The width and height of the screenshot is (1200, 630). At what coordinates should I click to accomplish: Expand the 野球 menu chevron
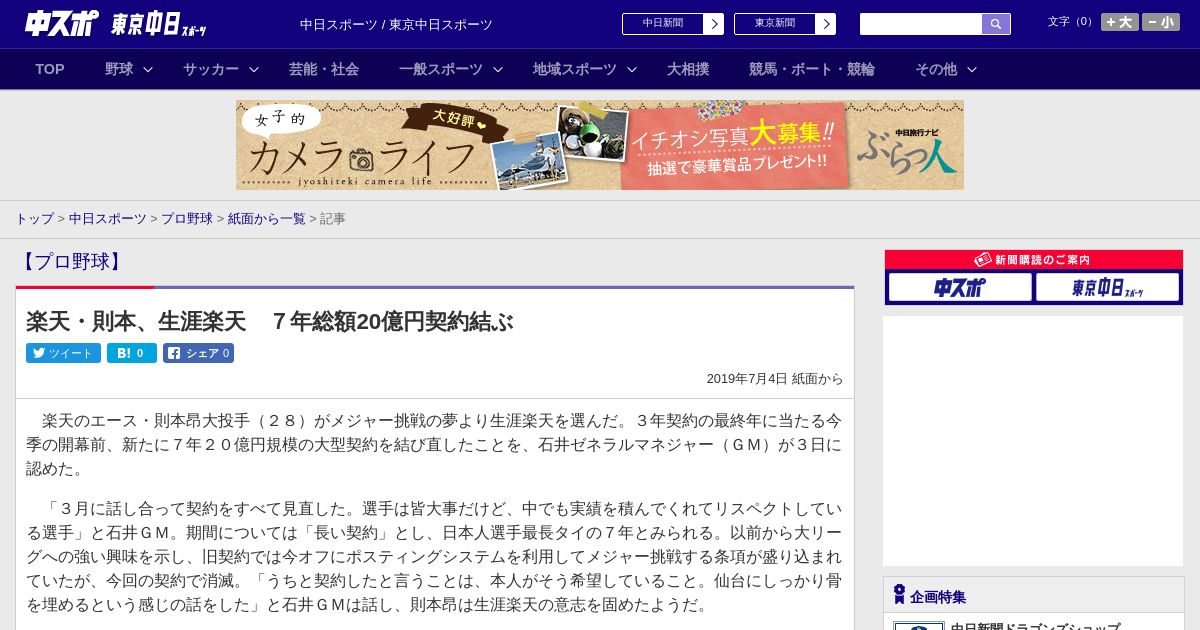coord(148,69)
